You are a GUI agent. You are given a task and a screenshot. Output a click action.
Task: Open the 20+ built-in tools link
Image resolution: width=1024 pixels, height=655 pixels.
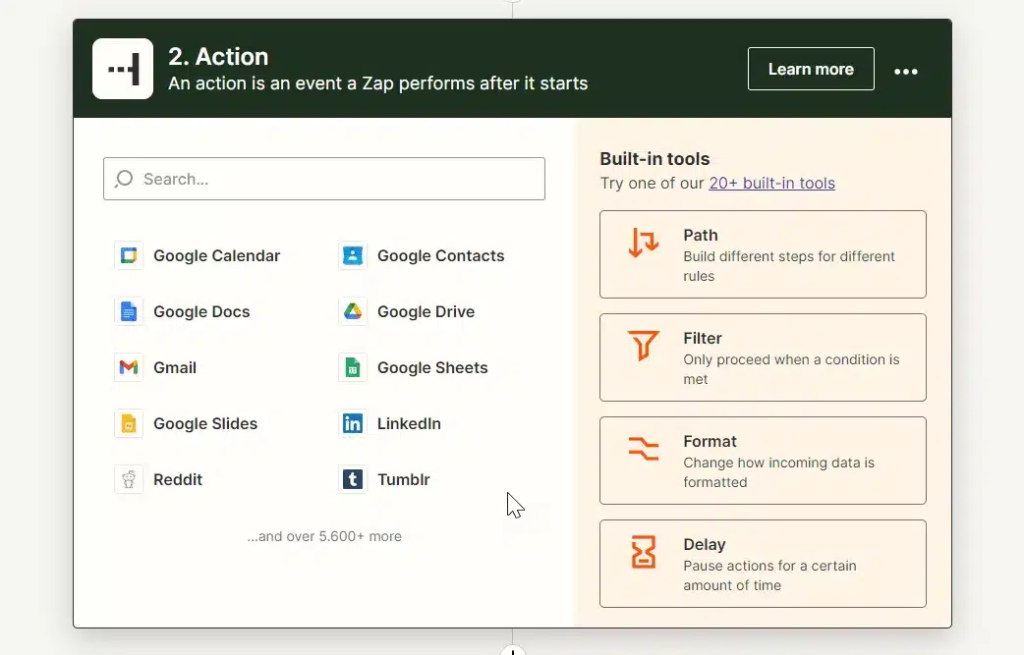771,183
